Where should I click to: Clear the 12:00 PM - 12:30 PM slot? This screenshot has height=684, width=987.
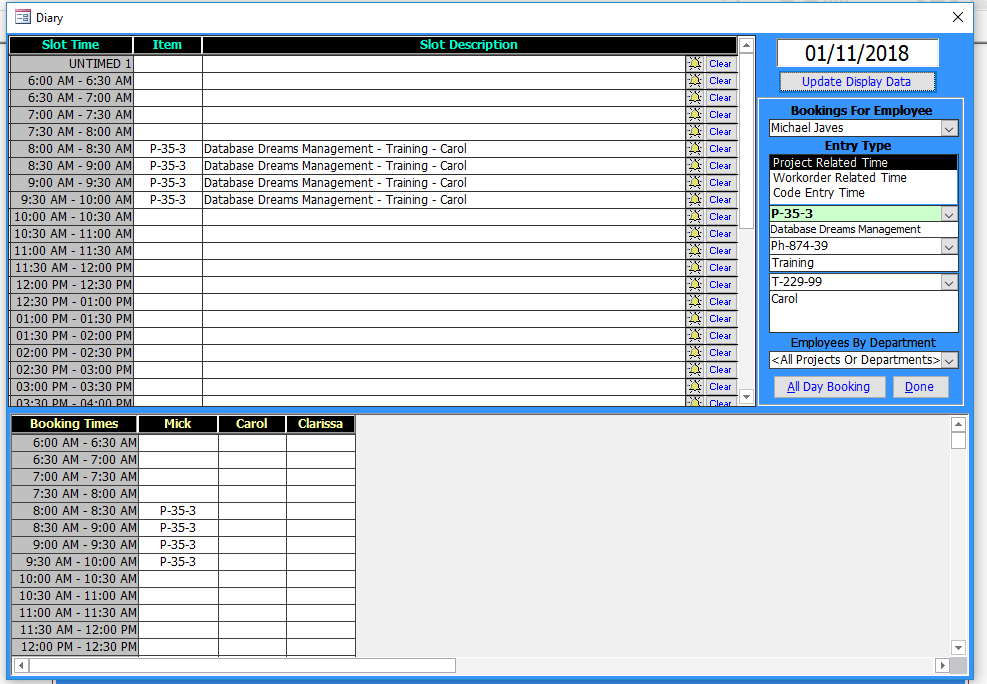coord(720,284)
